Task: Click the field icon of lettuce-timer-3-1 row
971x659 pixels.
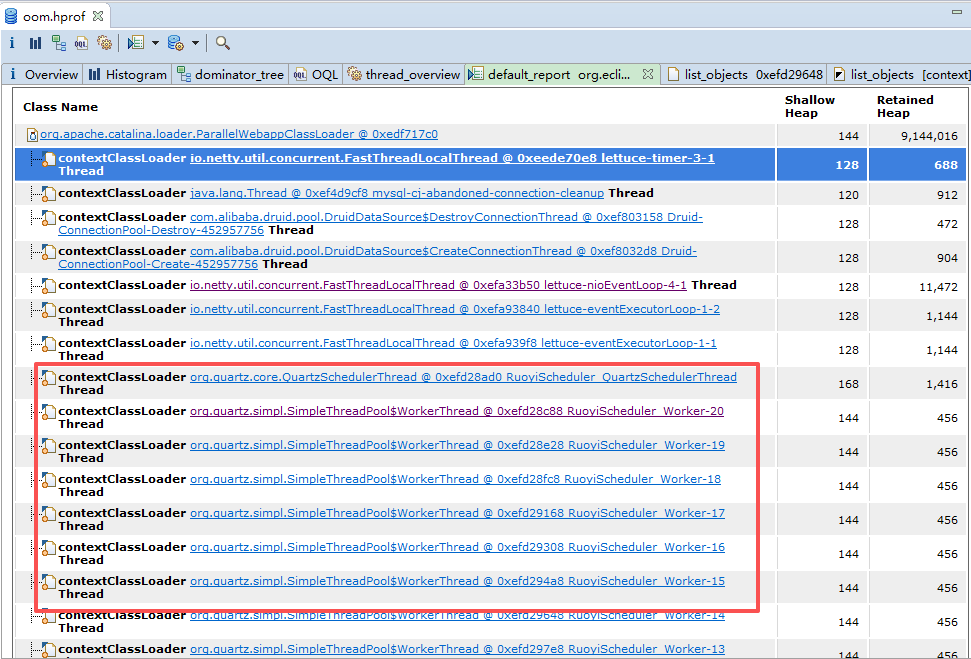Action: click(x=48, y=160)
